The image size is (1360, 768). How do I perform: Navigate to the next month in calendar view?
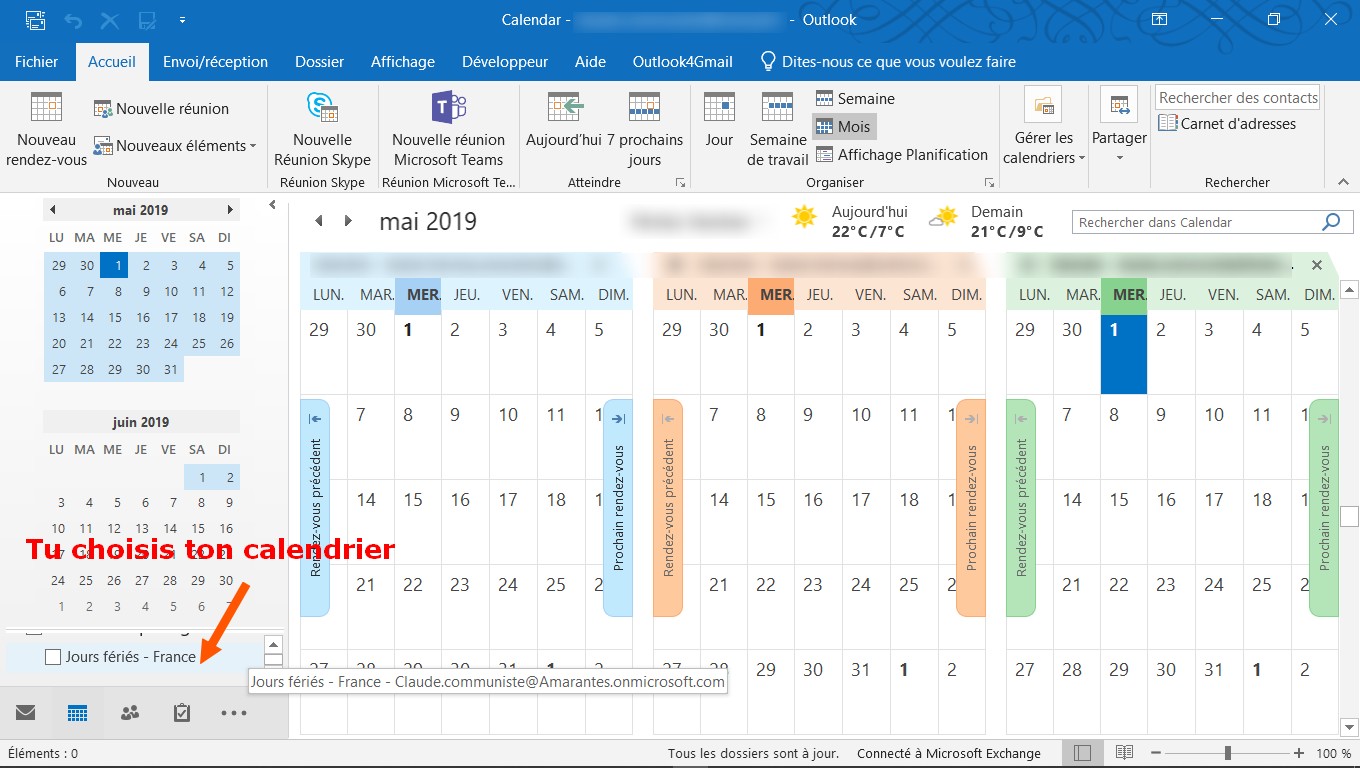pyautogui.click(x=348, y=221)
